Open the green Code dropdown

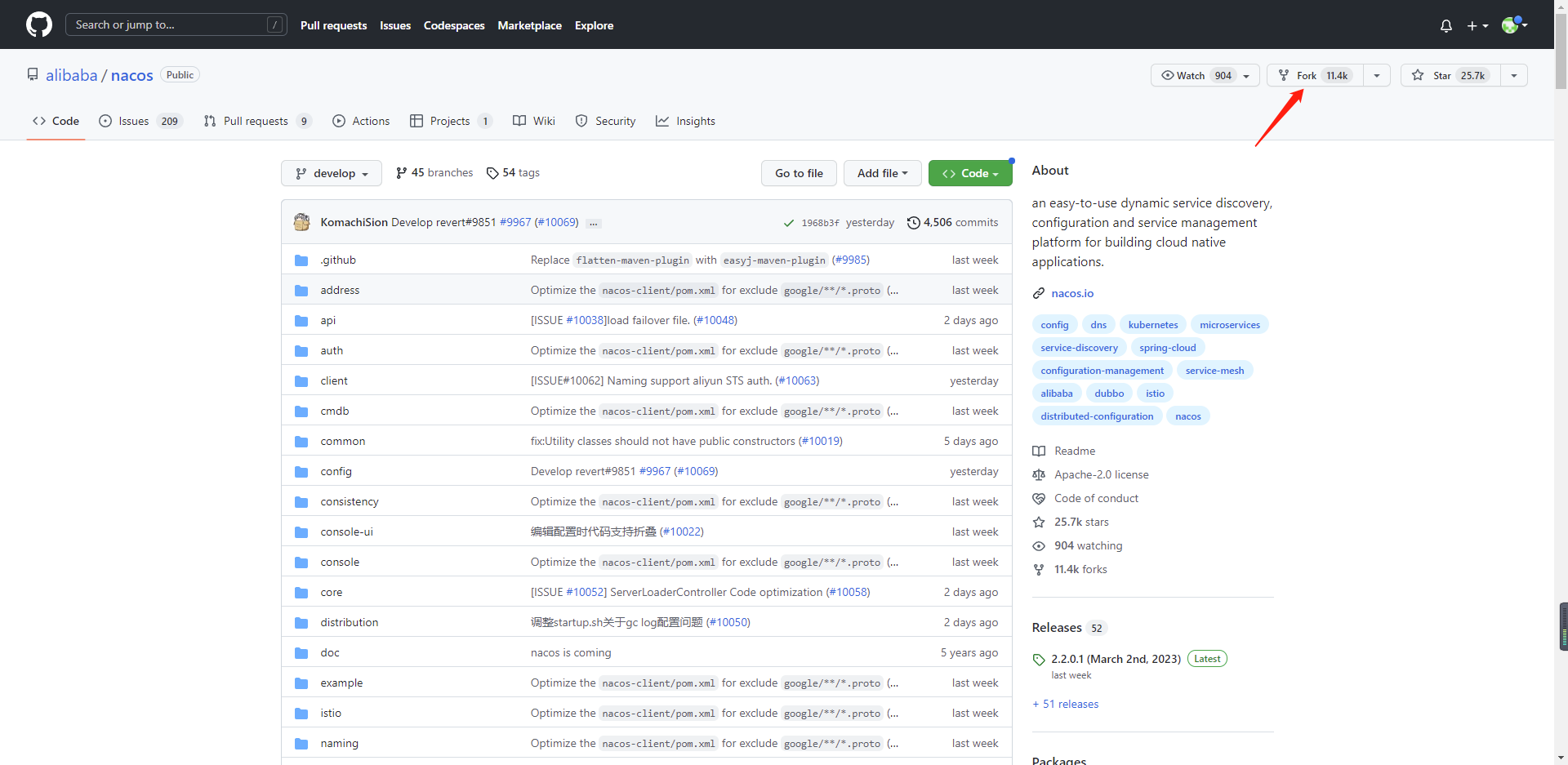pos(970,173)
